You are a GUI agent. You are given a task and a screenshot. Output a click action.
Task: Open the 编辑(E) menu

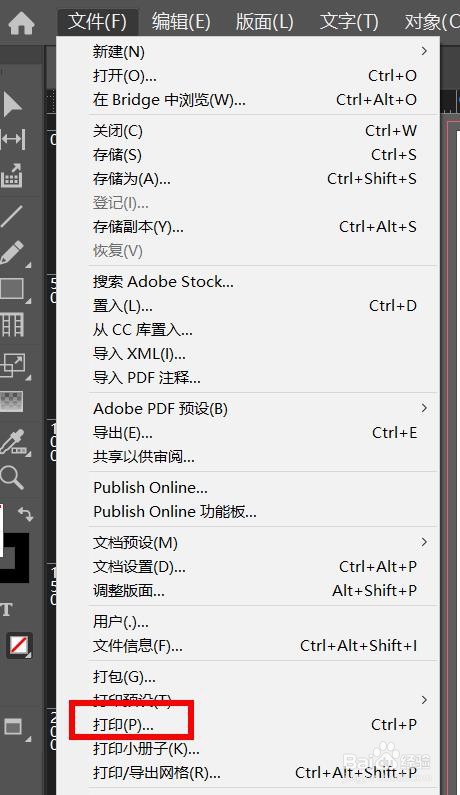pos(181,22)
